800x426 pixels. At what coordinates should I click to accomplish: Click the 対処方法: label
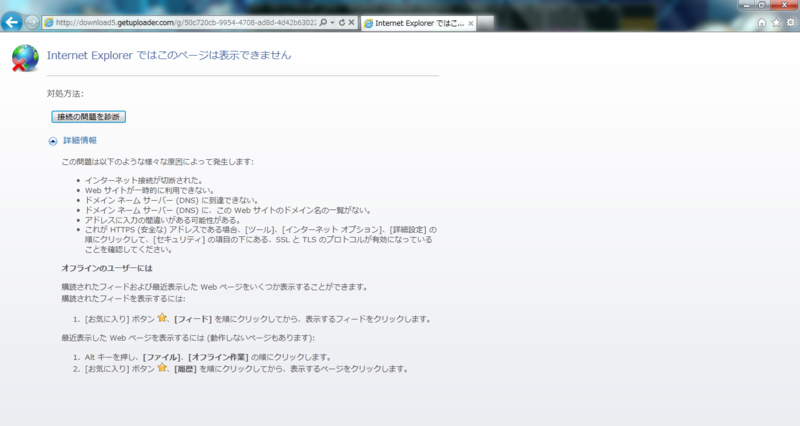click(x=65, y=94)
